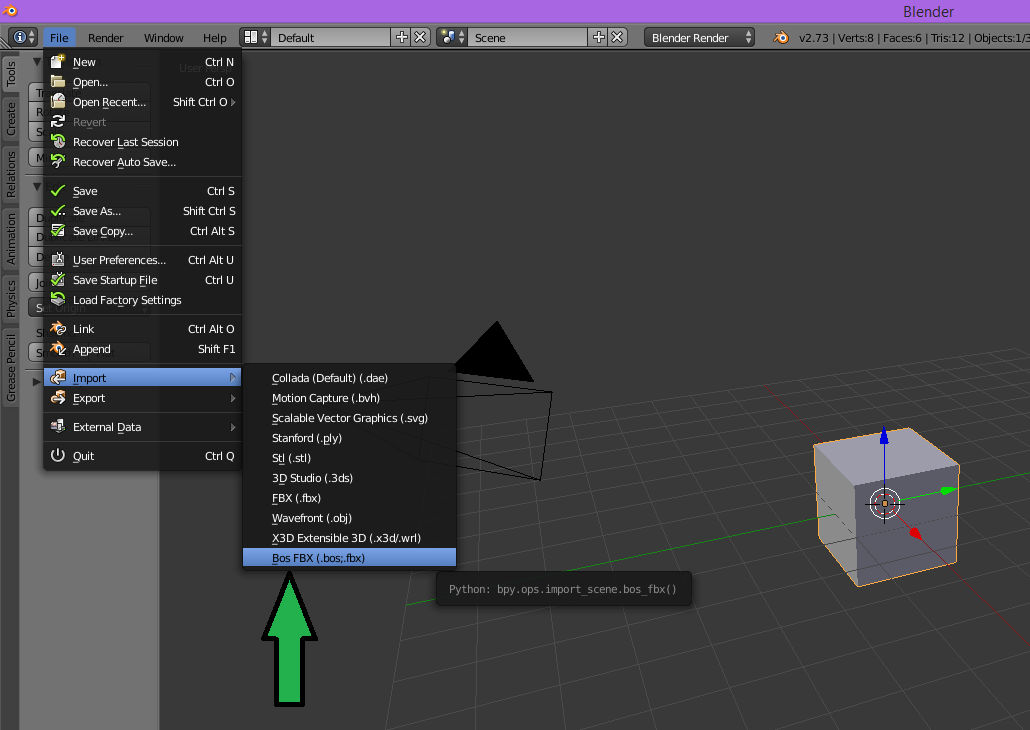Add a new scene
The image size is (1030, 730).
coord(598,37)
